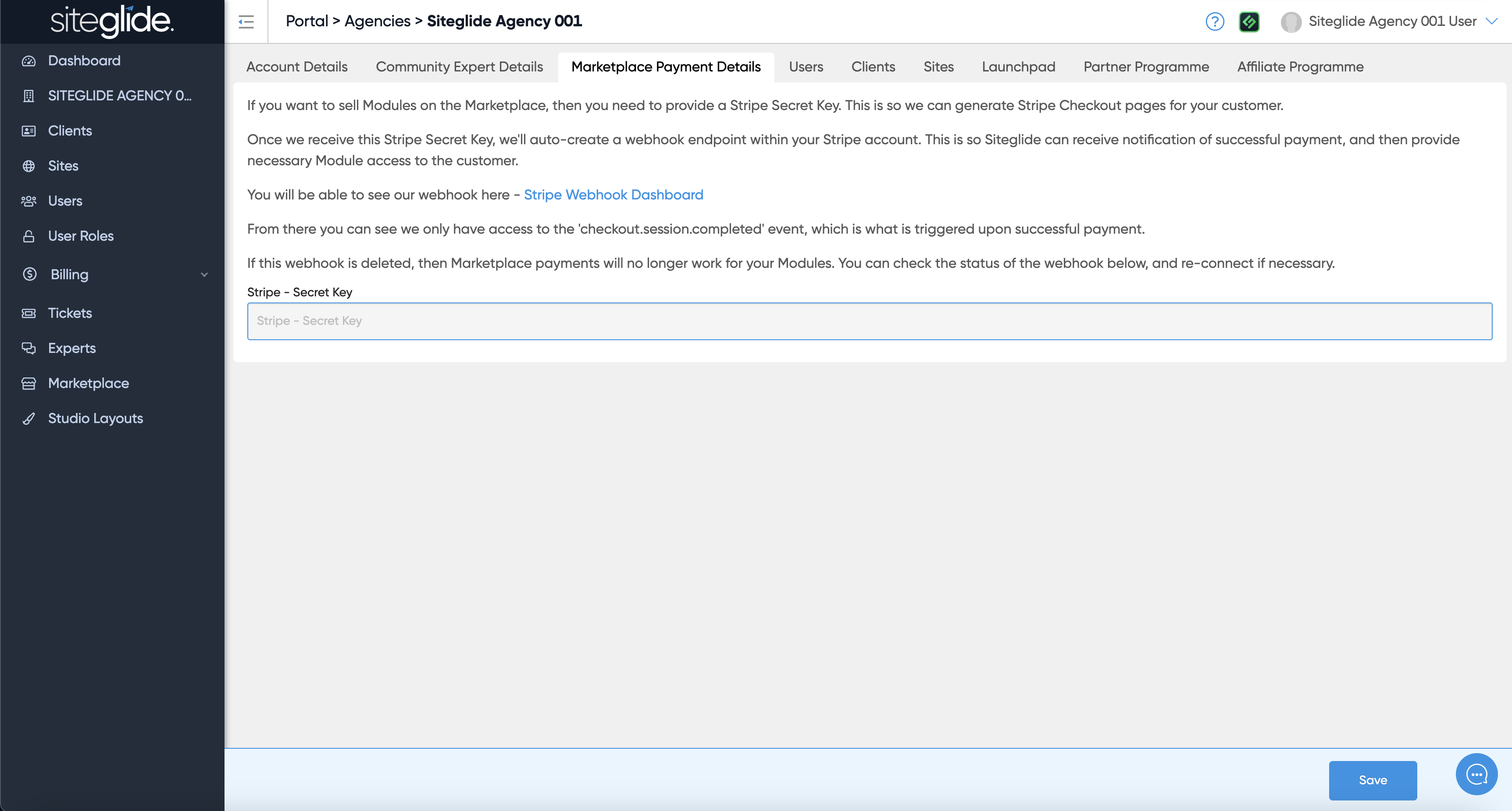The image size is (1512, 811).
Task: Open the help question mark icon
Action: point(1214,22)
